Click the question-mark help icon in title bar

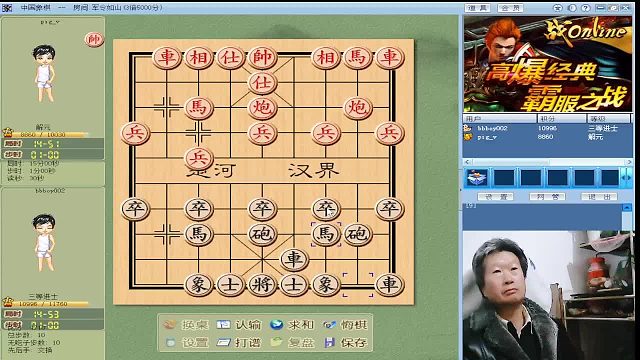[x=585, y=8]
